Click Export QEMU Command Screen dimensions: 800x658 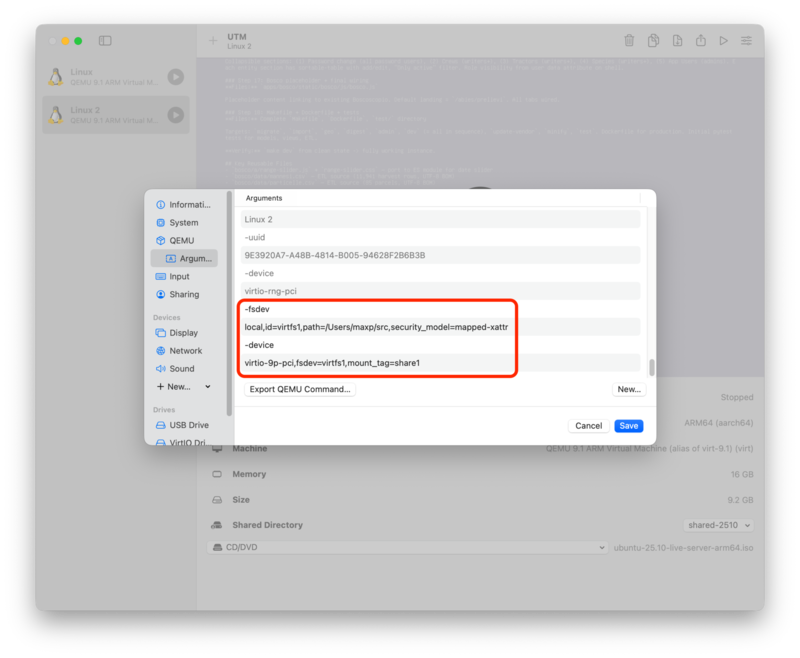tap(299, 389)
